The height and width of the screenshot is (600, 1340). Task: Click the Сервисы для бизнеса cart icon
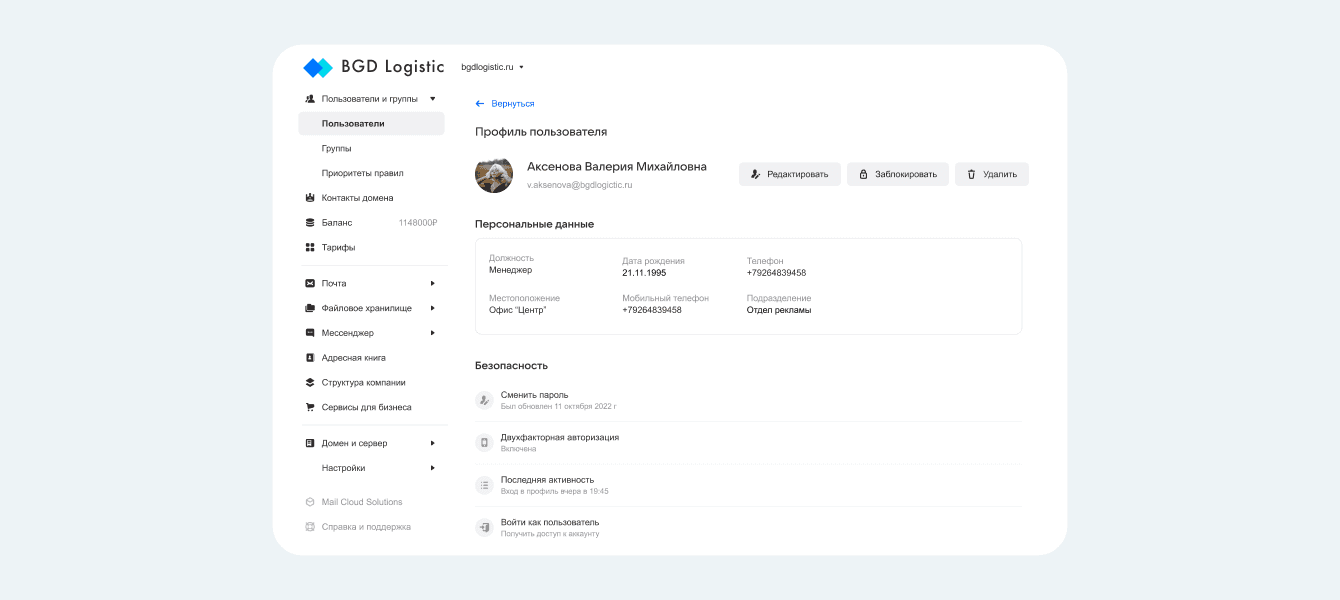[x=310, y=408]
